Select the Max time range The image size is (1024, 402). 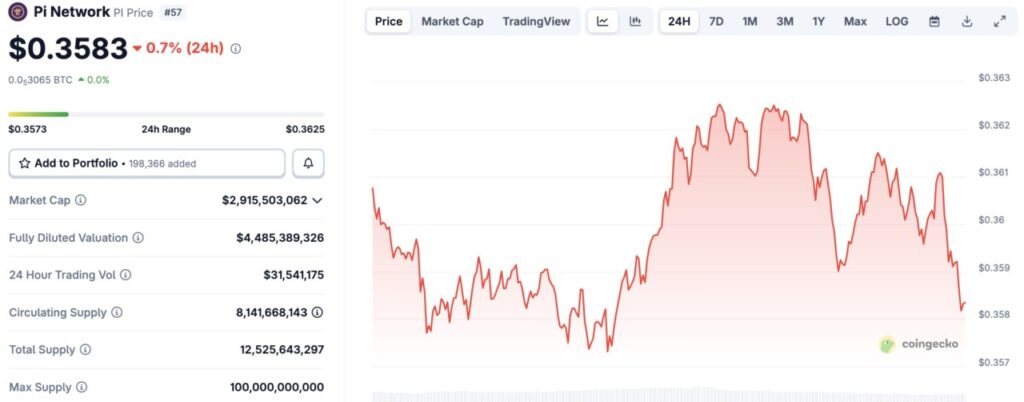pos(855,21)
